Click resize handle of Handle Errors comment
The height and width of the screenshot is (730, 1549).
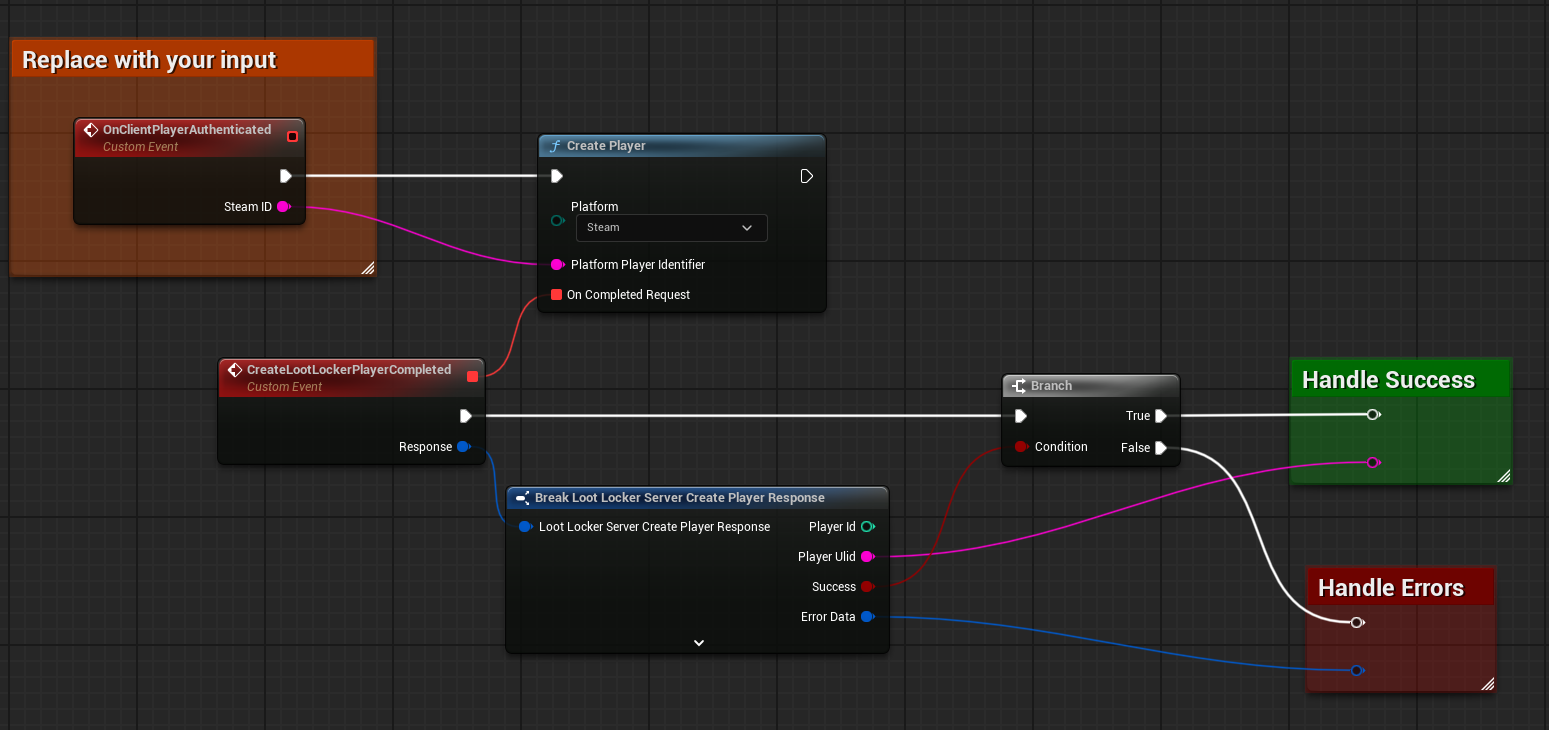pyautogui.click(x=1486, y=684)
